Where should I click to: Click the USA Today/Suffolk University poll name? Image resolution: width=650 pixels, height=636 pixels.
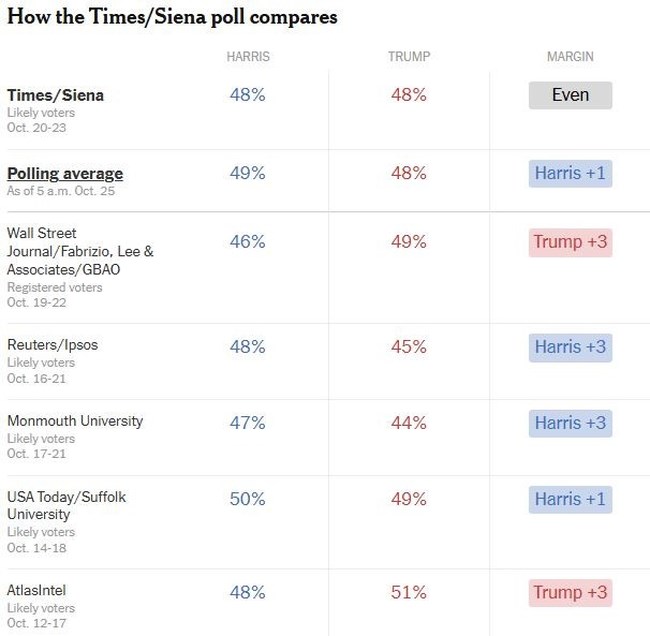66,505
